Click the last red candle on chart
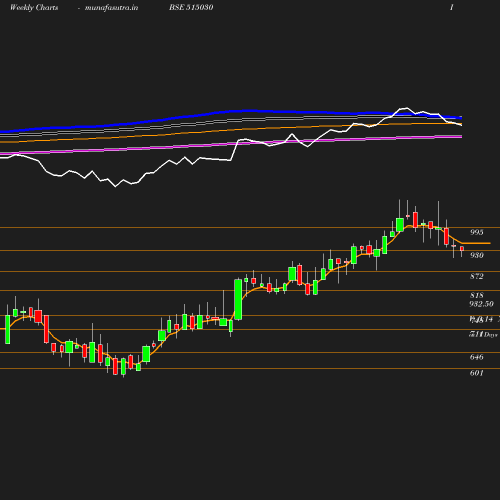500x500 pixels. pos(462,249)
